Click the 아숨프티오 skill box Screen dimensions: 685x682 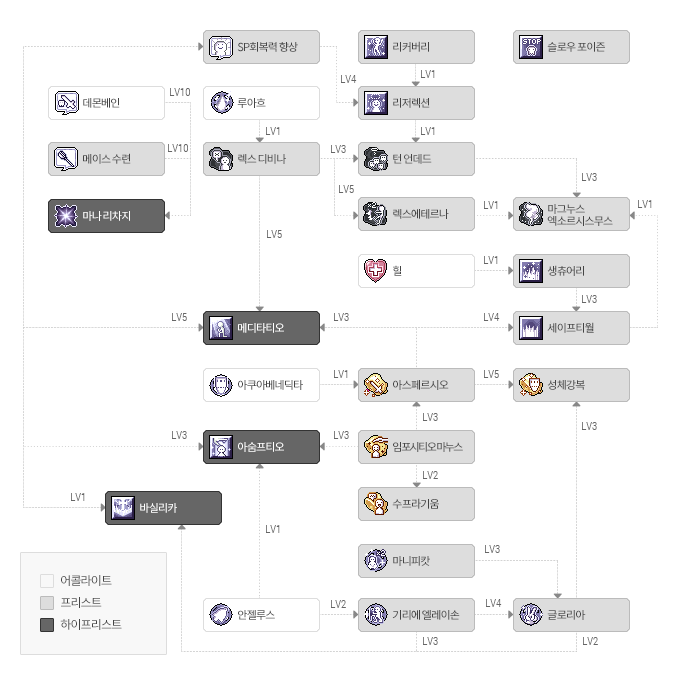pos(261,447)
